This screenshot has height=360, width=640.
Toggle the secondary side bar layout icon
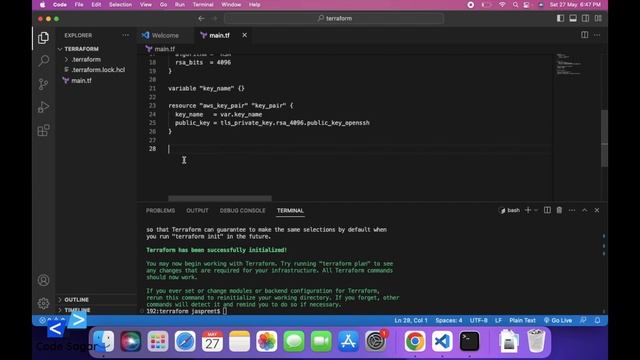(x=586, y=18)
